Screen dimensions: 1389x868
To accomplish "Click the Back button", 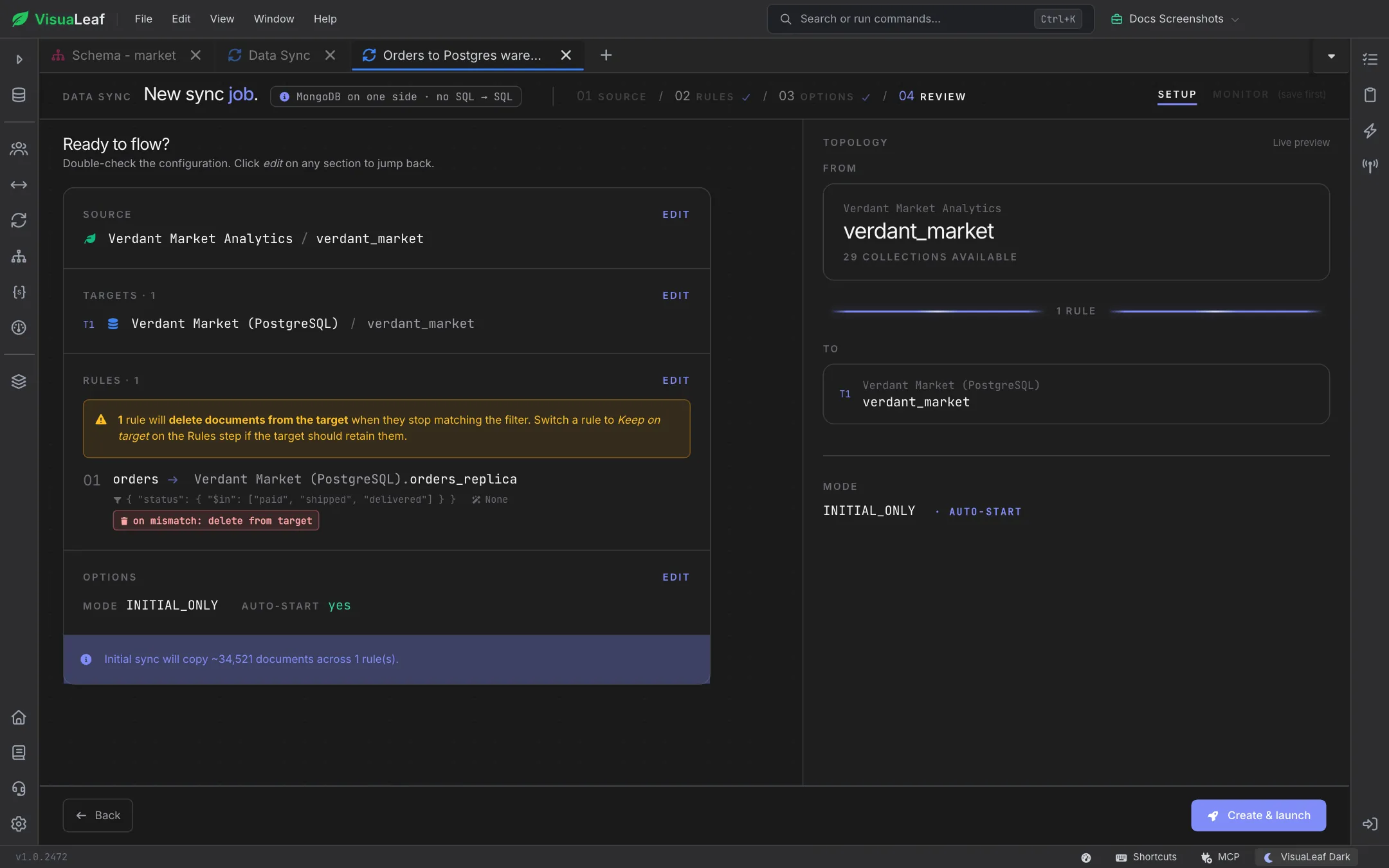I will (x=98, y=815).
